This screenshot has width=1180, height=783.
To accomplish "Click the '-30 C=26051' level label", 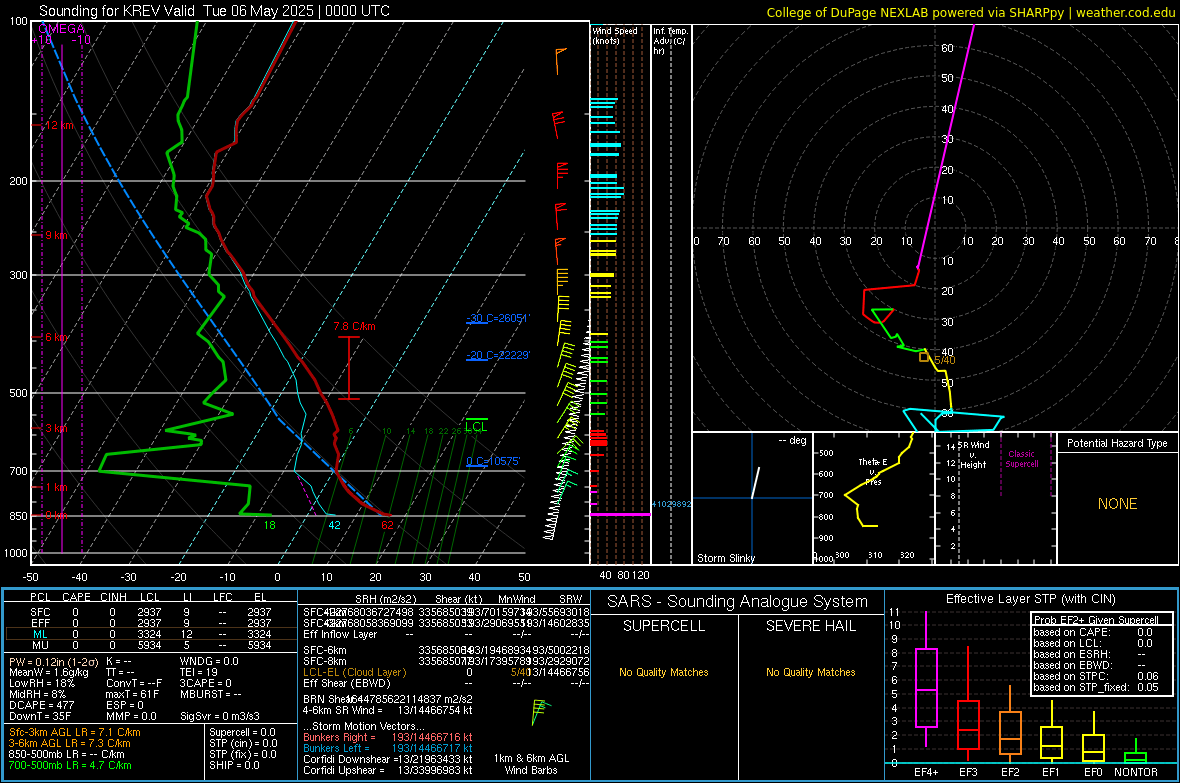I will pos(498,318).
